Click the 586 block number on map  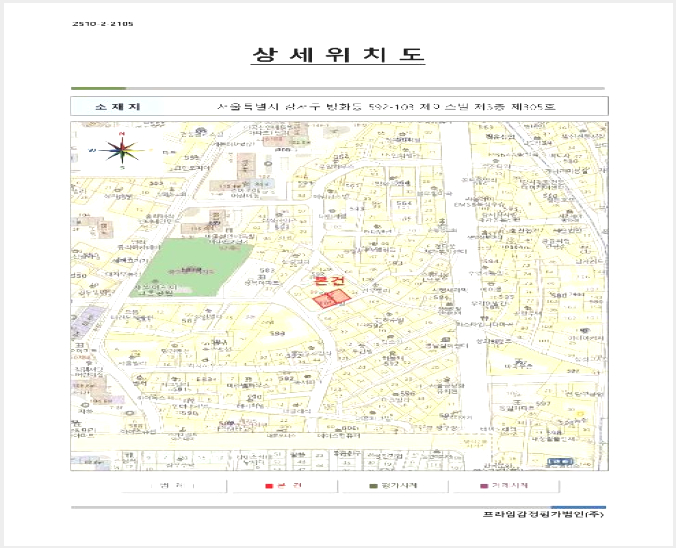tap(407, 394)
